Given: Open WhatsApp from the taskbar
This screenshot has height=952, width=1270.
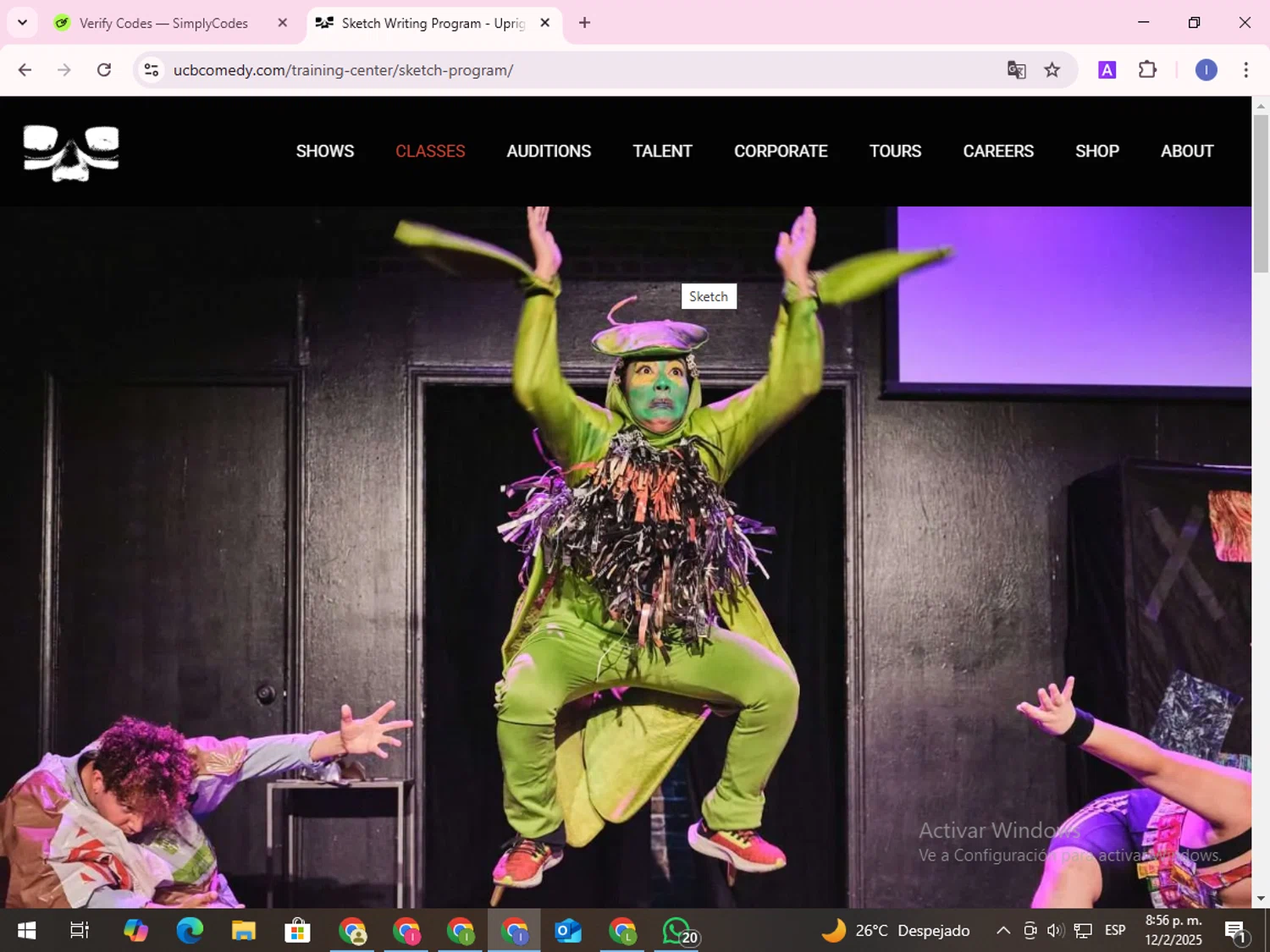Looking at the screenshot, I should [x=677, y=931].
